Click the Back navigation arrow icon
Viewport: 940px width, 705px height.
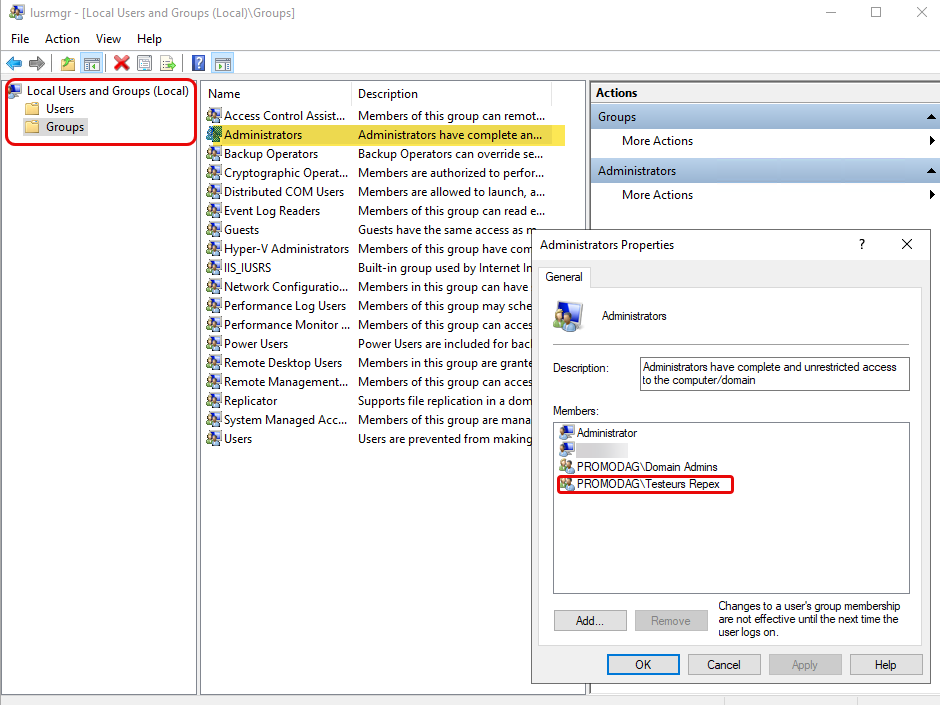[14, 63]
